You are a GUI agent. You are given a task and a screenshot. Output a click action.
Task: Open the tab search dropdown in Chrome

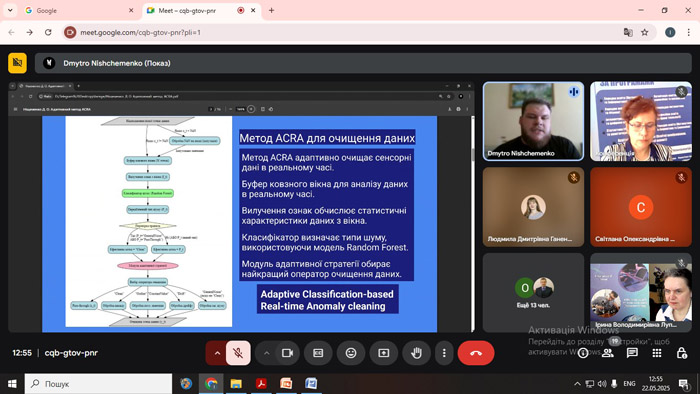tap(10, 10)
